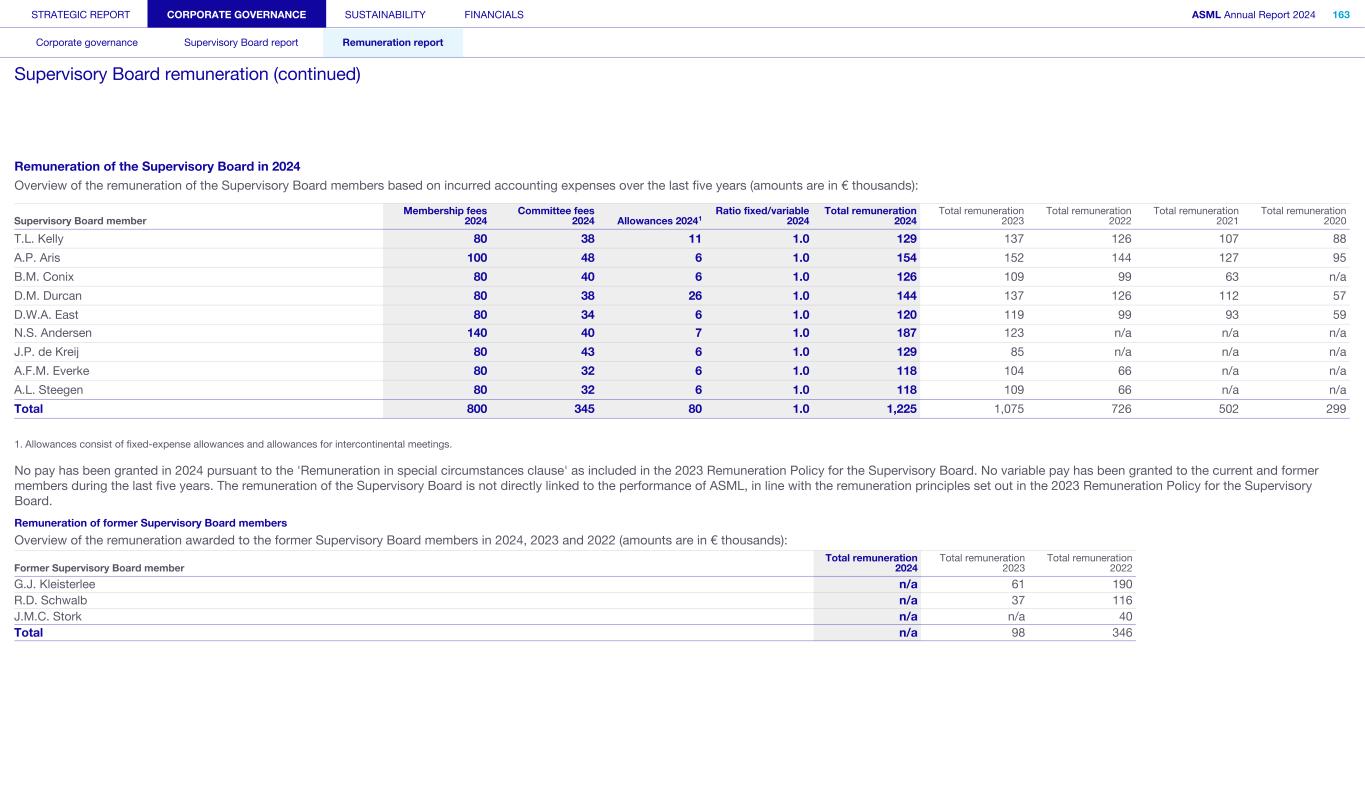
Task: Select the Remuneration report sub-tab
Action: [392, 42]
